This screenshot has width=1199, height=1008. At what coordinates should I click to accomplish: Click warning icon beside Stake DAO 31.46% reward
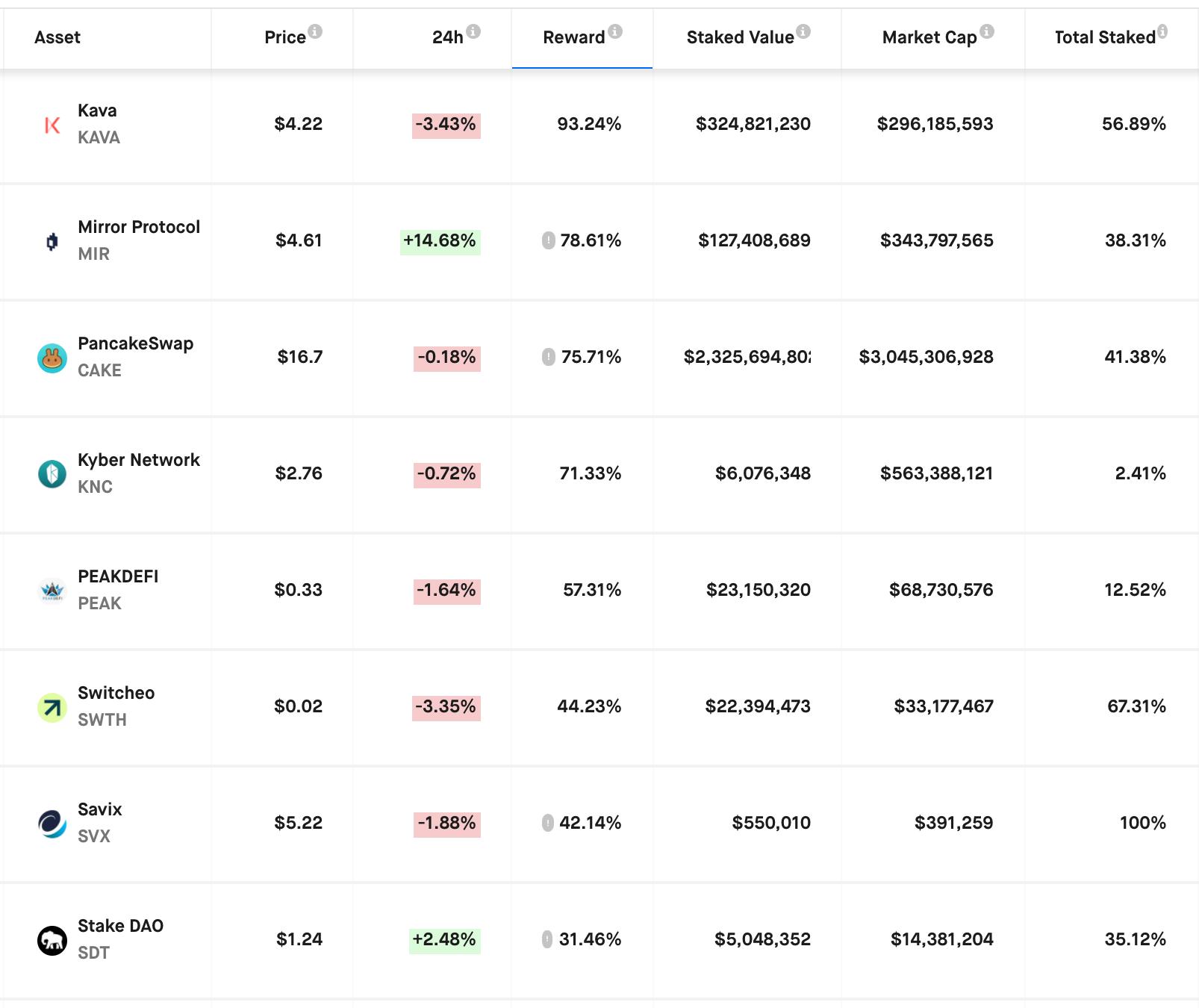pyautogui.click(x=547, y=939)
